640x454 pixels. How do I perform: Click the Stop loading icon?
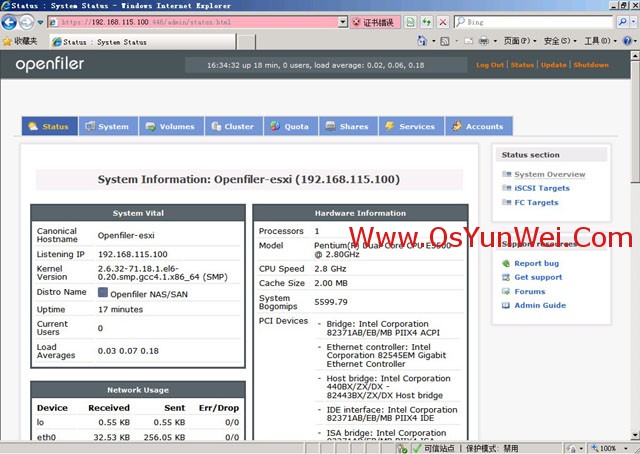click(443, 22)
